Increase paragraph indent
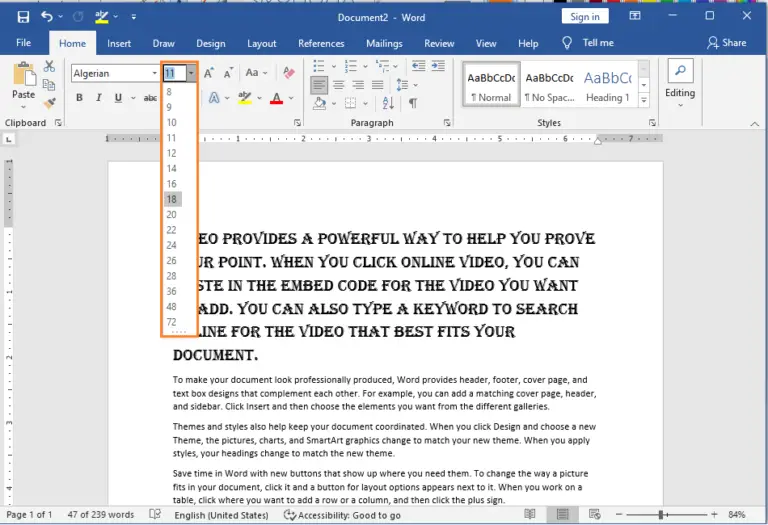 (x=438, y=66)
